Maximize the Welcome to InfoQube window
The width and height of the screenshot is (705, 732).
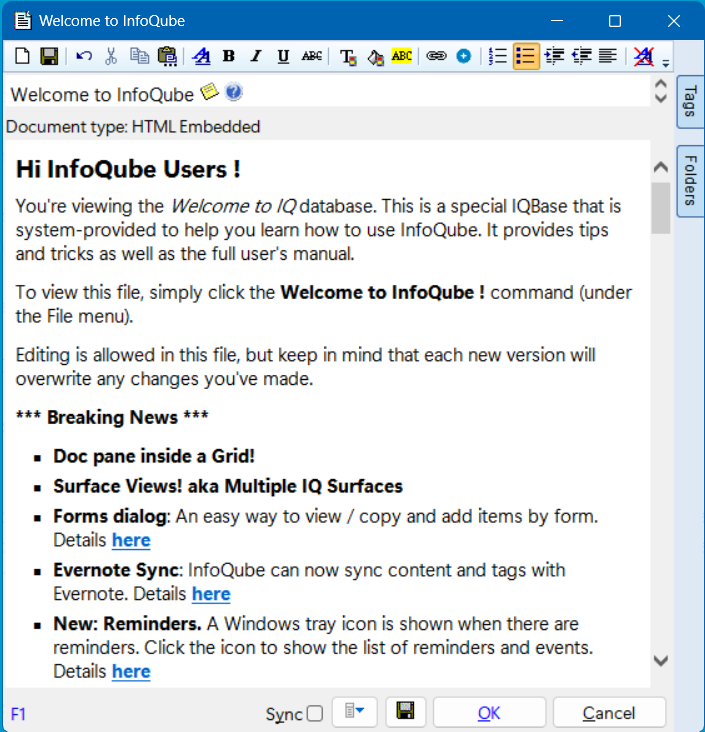[x=615, y=21]
